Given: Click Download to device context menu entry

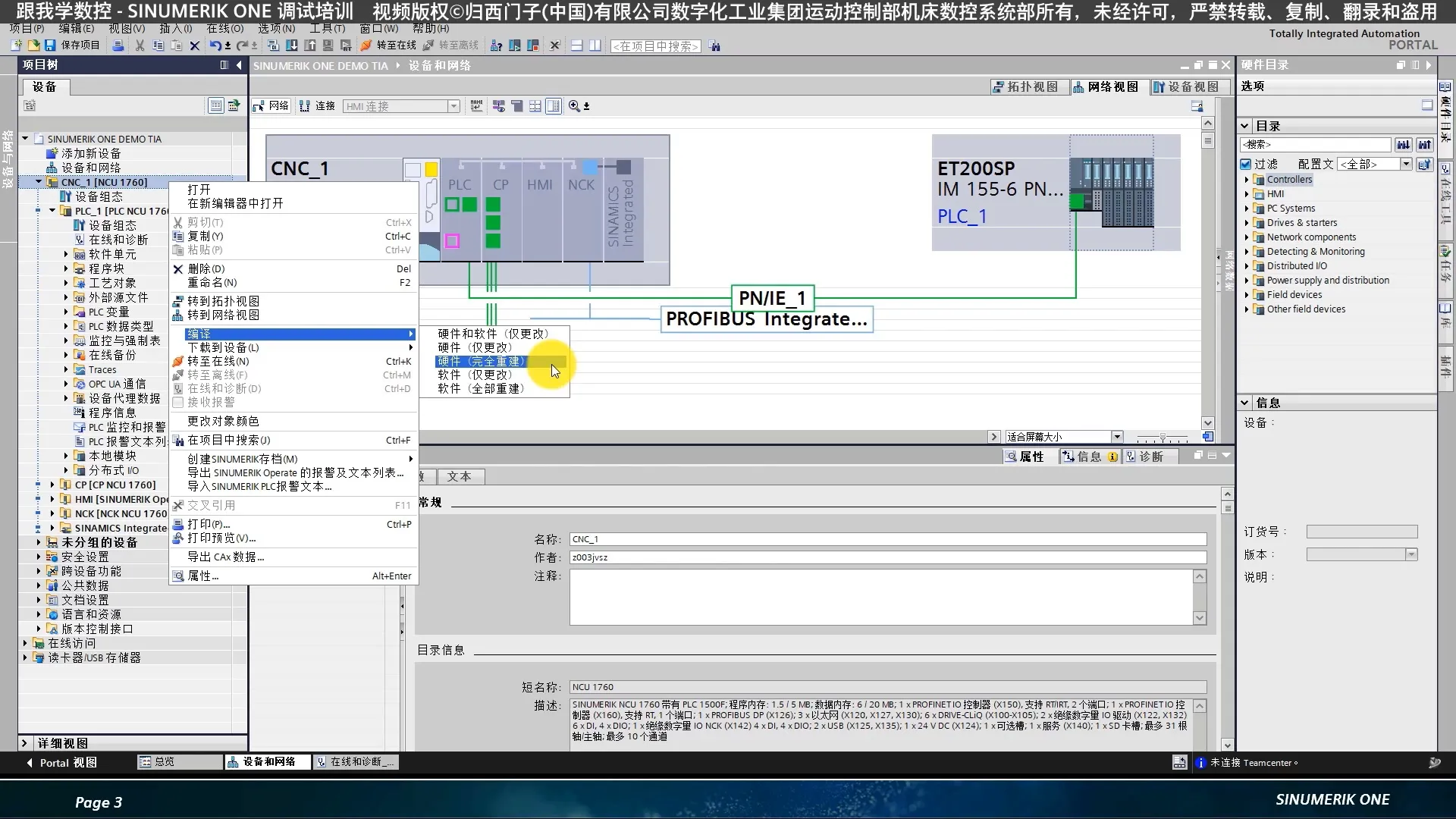Looking at the screenshot, I should [x=223, y=348].
